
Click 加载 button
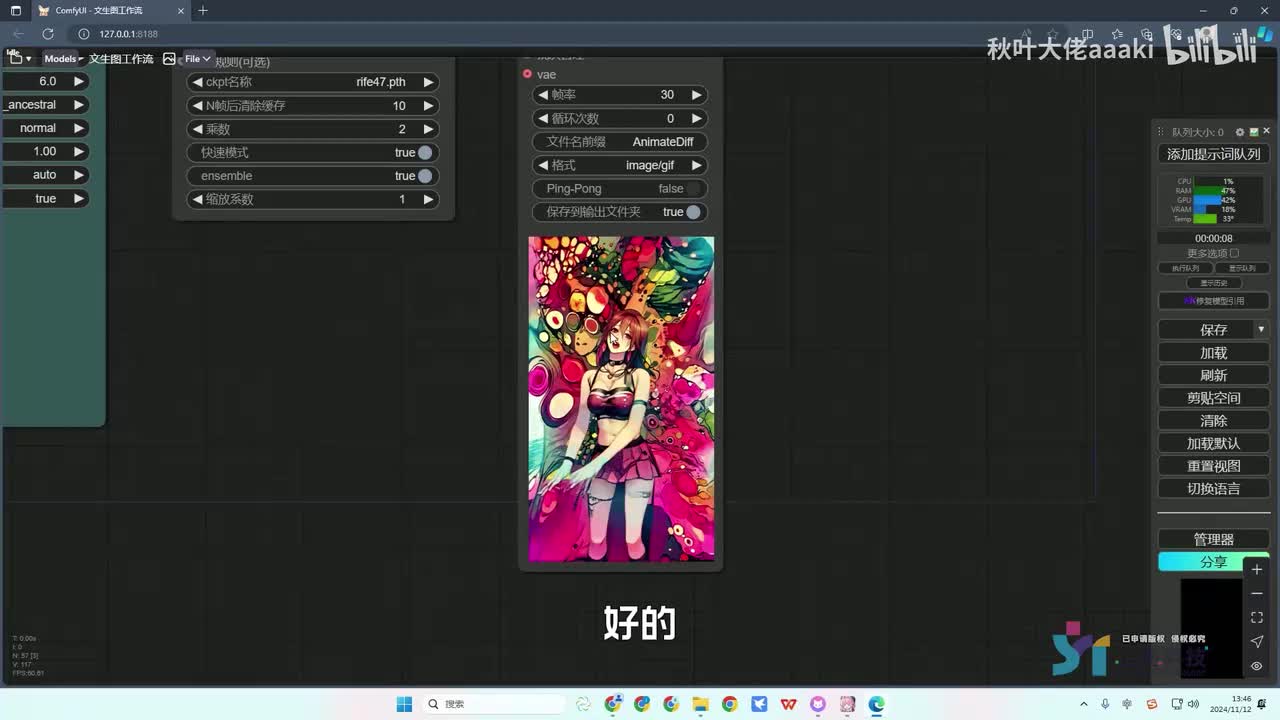(x=1213, y=353)
